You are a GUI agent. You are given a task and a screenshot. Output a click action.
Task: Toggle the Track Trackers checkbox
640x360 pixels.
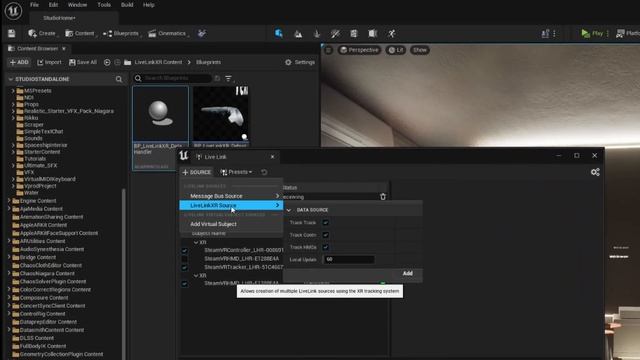click(x=326, y=222)
